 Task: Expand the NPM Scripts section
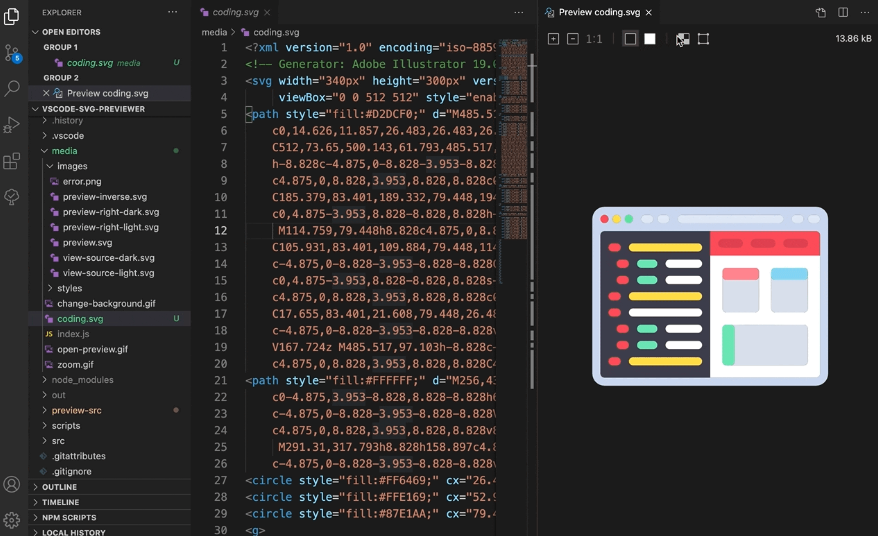[109, 517]
